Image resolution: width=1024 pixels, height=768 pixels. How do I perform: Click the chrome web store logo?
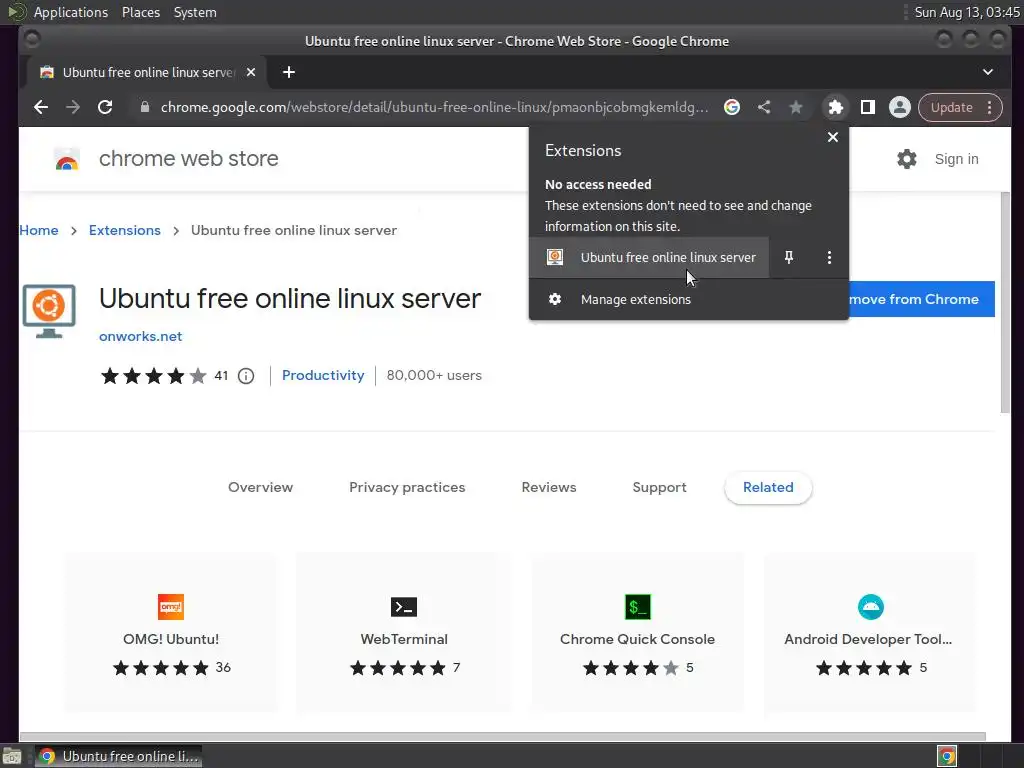[x=67, y=159]
